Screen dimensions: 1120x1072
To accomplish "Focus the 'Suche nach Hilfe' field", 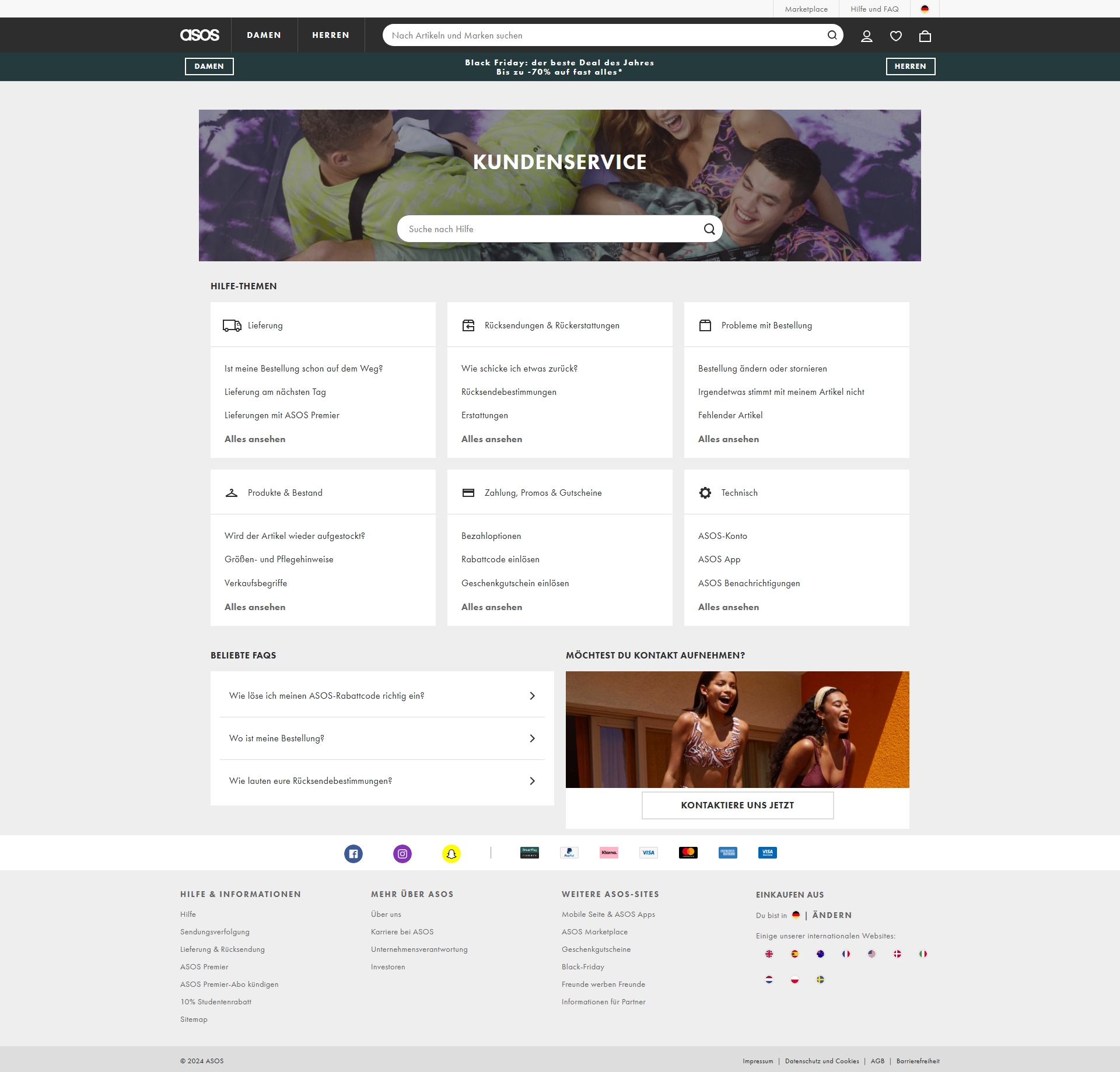I will click(x=551, y=229).
